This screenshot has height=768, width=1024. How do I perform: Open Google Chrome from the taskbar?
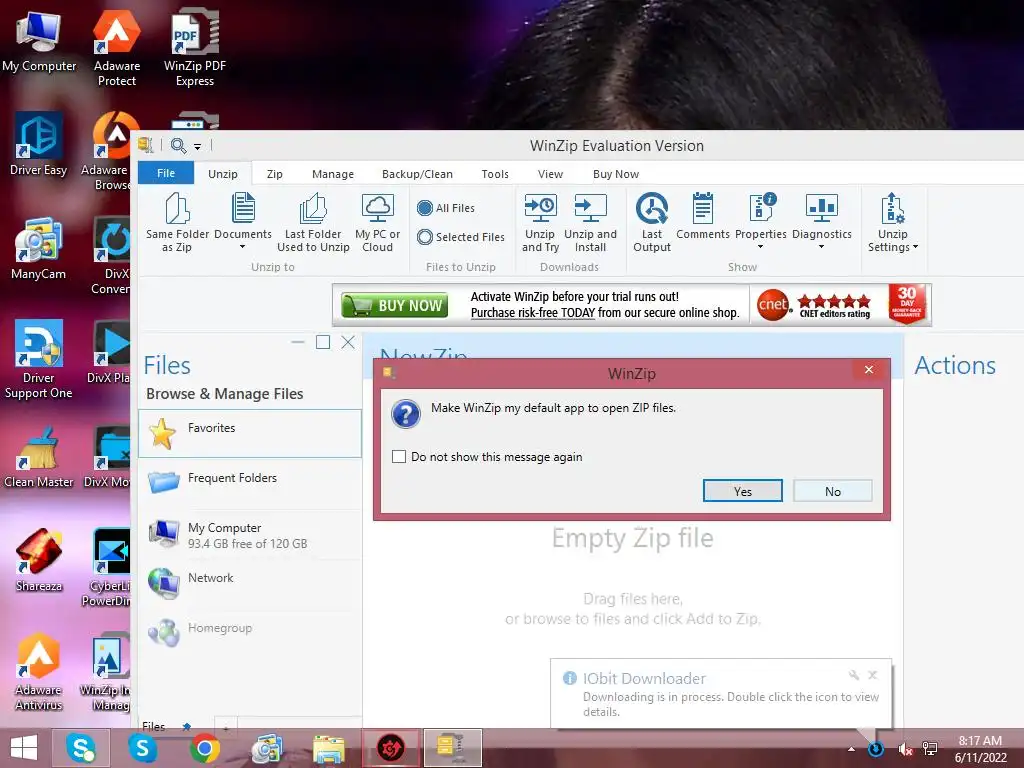204,748
